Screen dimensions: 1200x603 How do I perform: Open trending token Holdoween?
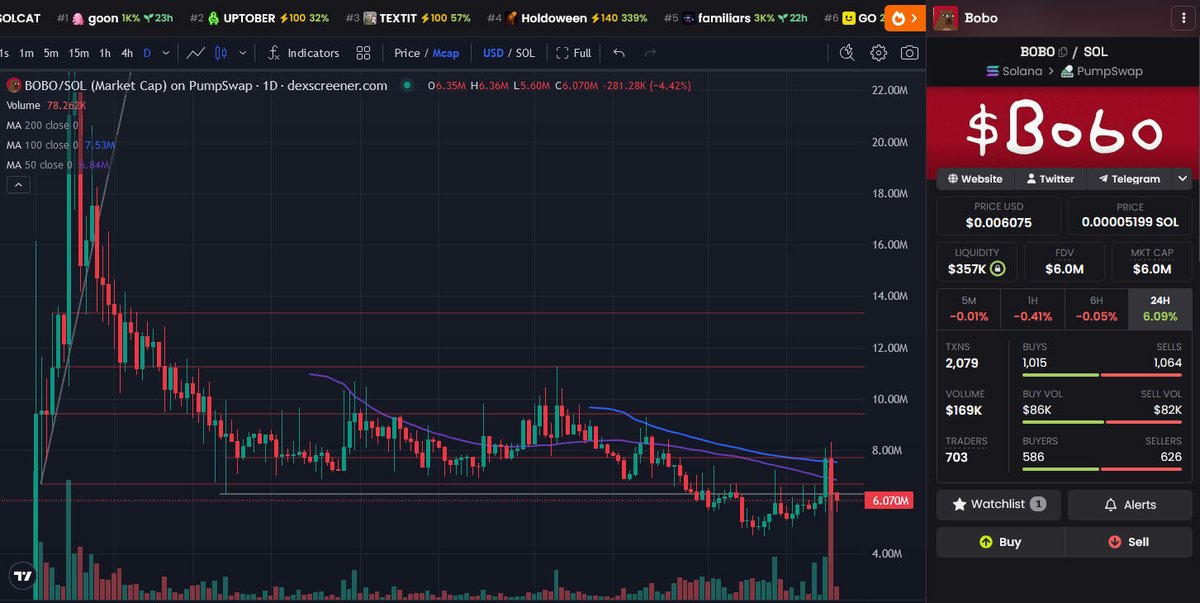click(567, 18)
